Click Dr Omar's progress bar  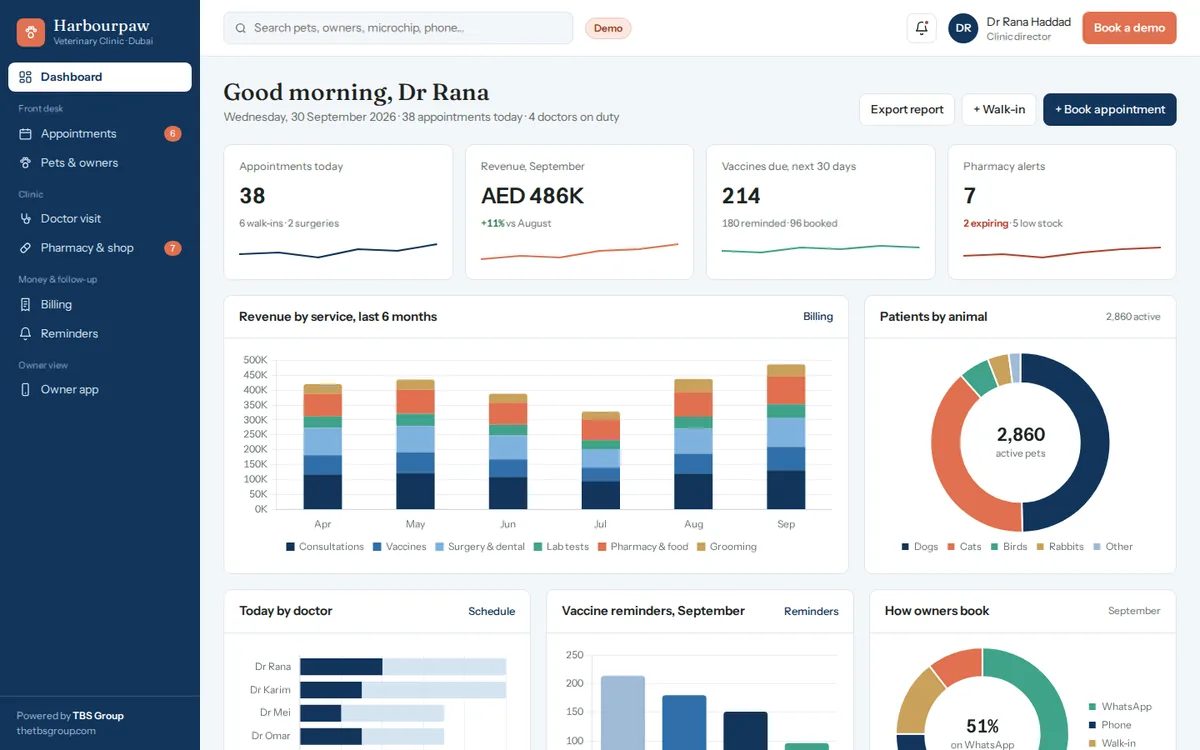coord(372,736)
